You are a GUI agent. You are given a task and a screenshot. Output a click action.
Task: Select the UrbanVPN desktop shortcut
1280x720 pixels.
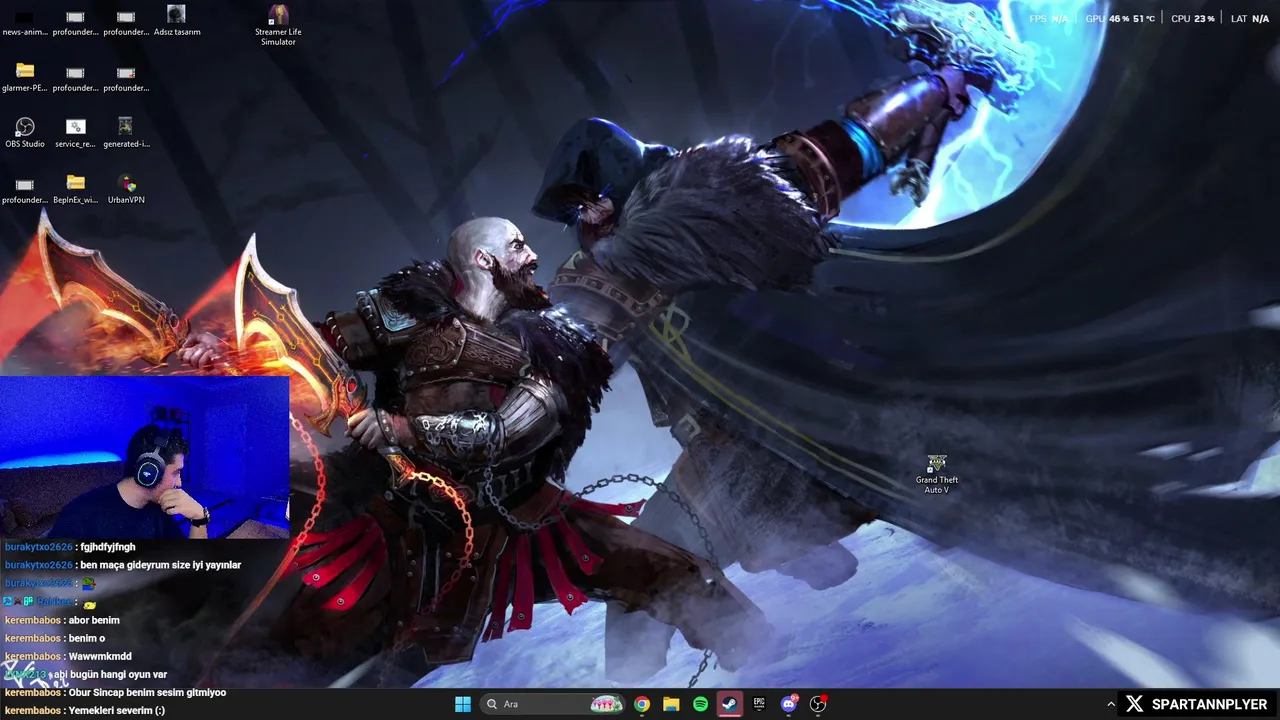pyautogui.click(x=126, y=189)
